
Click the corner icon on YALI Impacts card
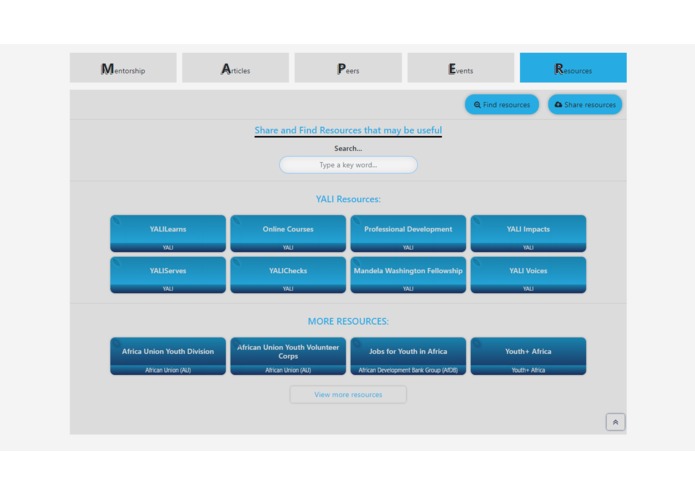pyautogui.click(x=476, y=220)
